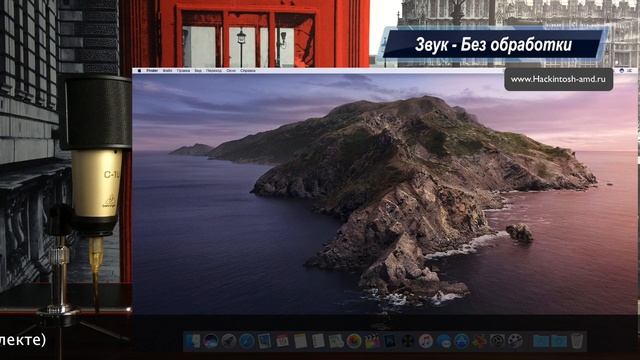Screen dimensions: 640x360
Task: Open the Файл menu
Action: 167,71
